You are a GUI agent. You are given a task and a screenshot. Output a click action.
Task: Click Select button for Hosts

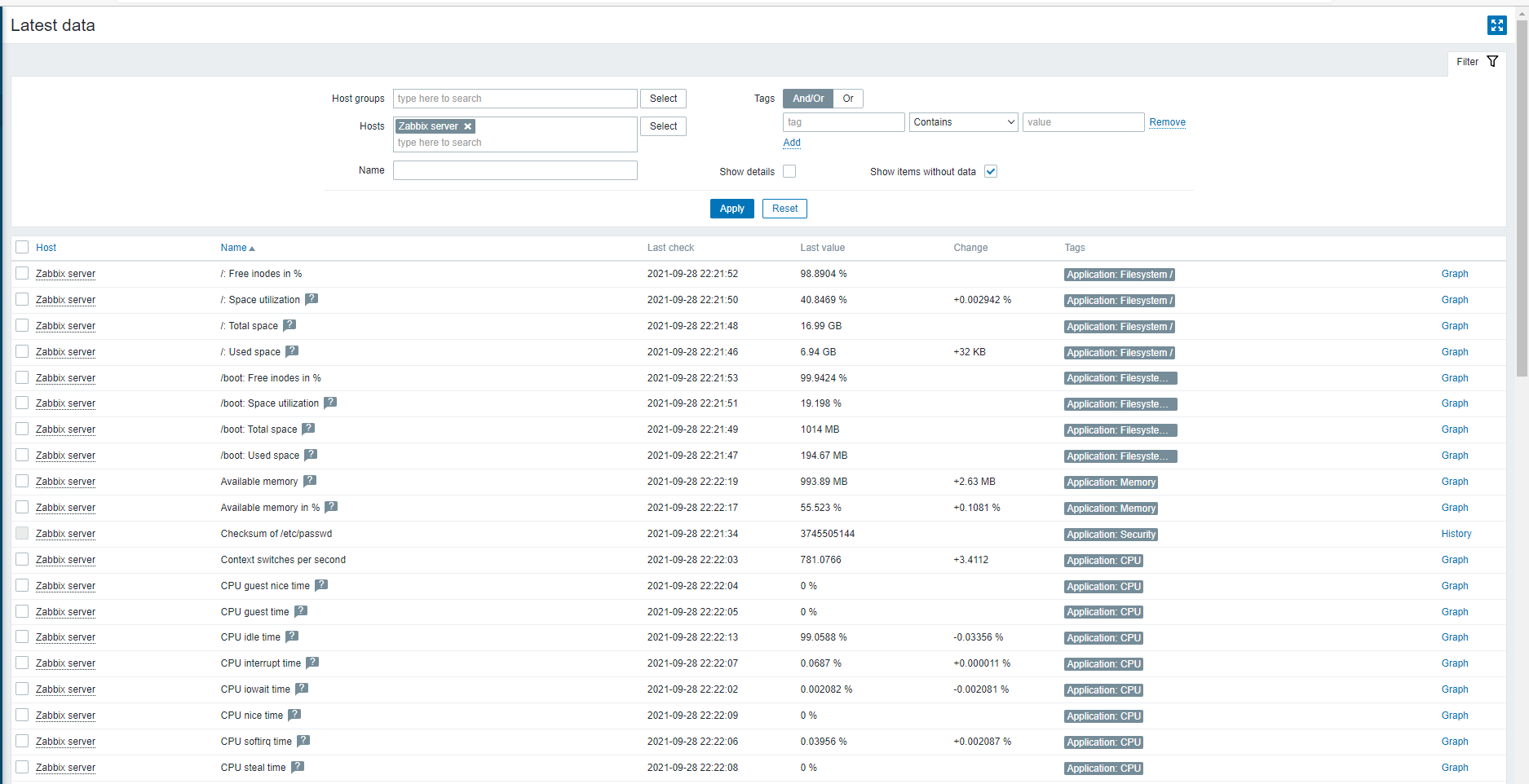click(x=663, y=126)
